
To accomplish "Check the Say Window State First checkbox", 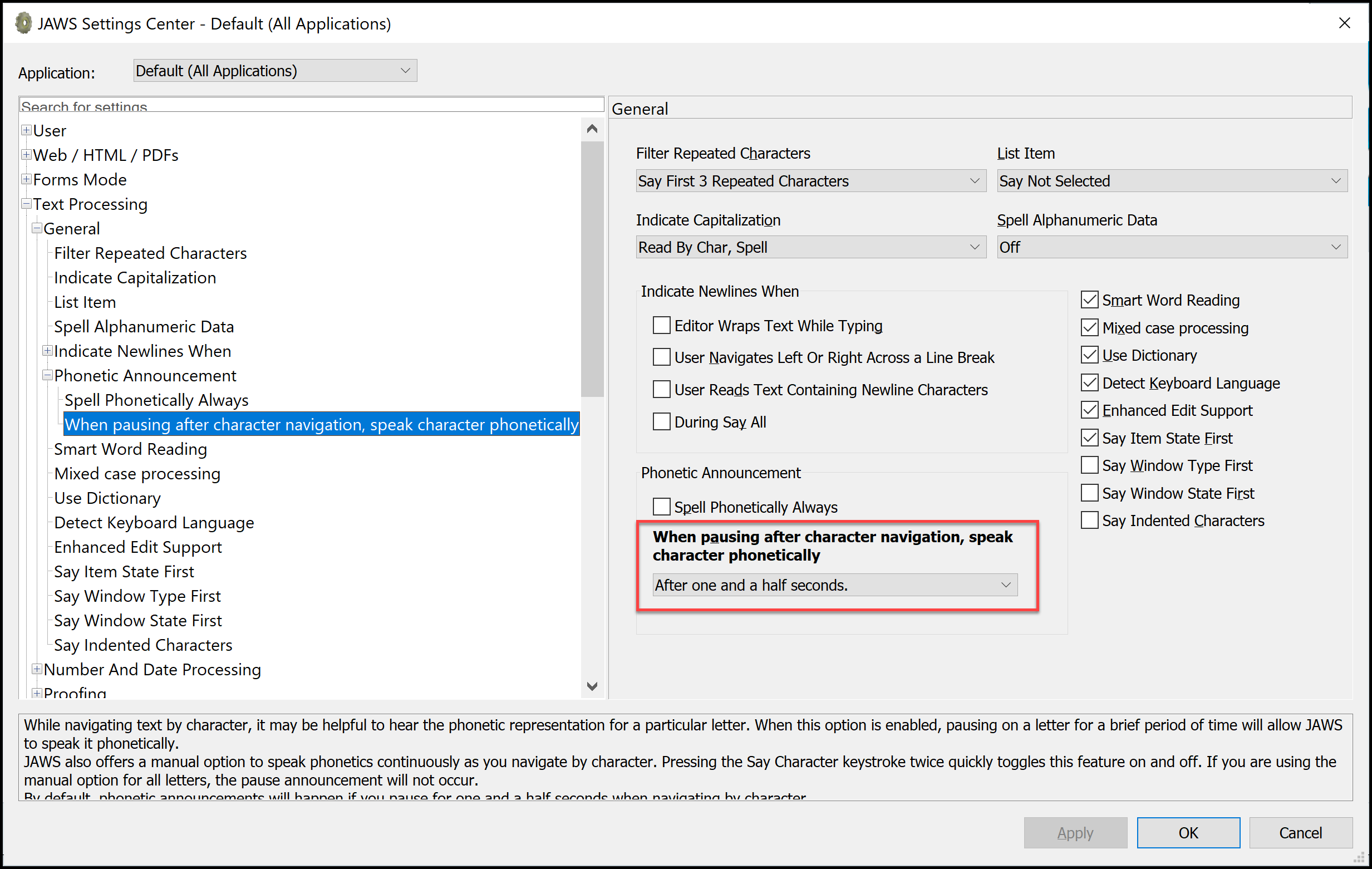I will 1089,493.
